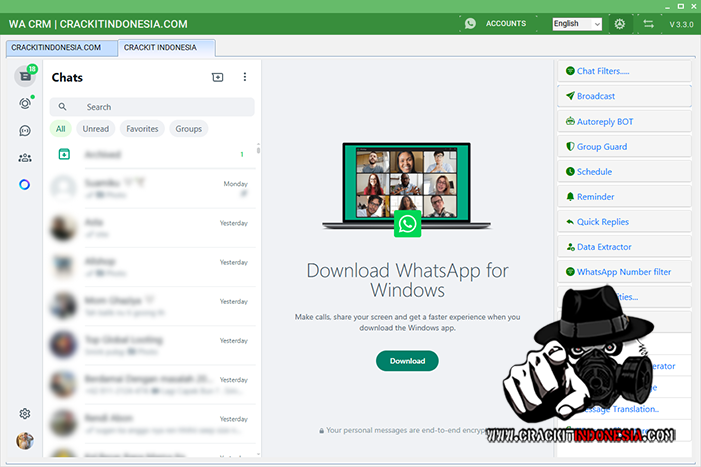
Task: Open the Communities icon in left sidebar
Action: [25, 157]
